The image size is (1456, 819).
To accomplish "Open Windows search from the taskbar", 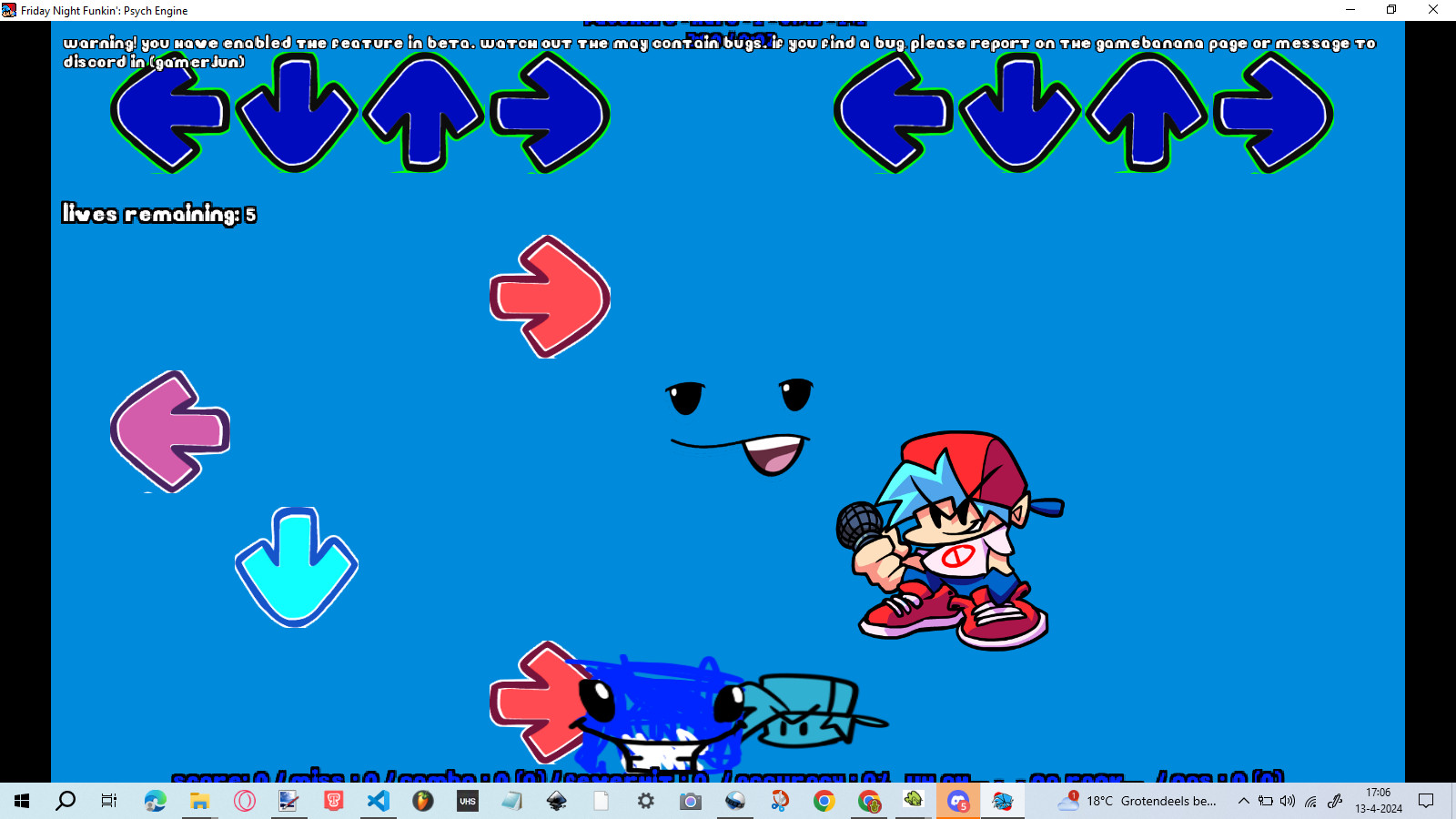I will click(66, 801).
